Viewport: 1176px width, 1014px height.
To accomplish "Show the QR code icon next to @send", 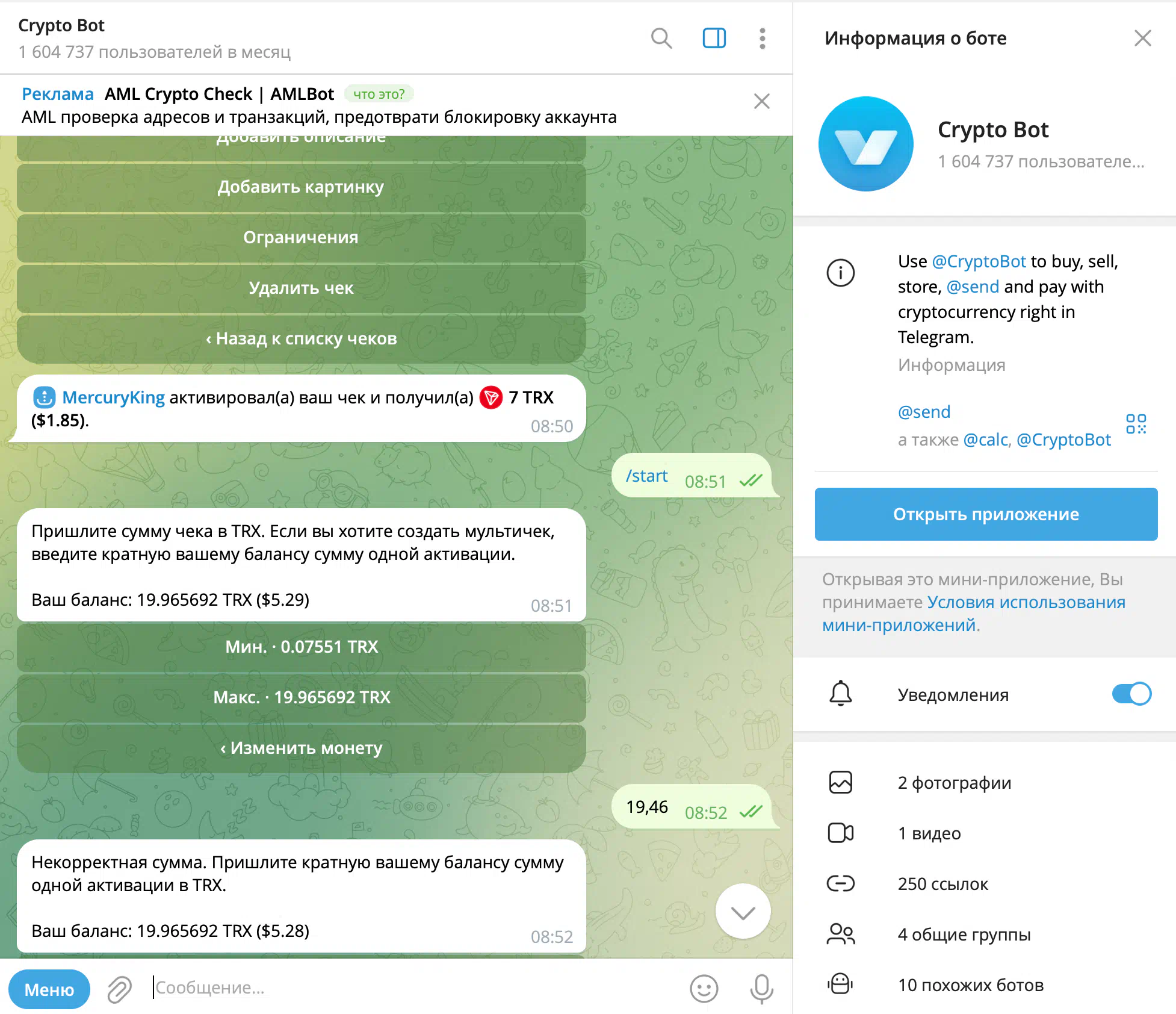I will [x=1136, y=424].
